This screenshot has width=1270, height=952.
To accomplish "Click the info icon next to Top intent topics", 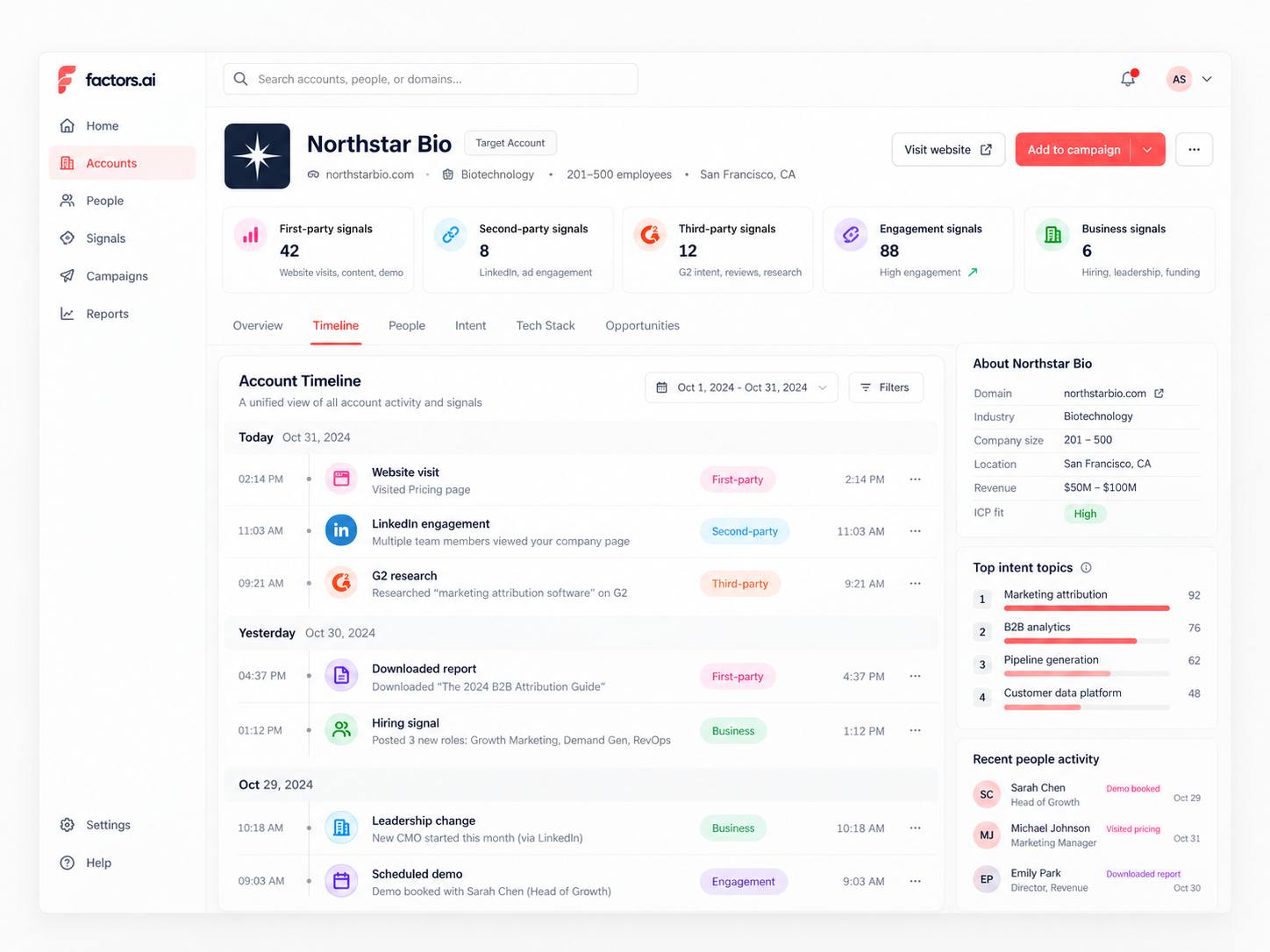I will point(1086,567).
